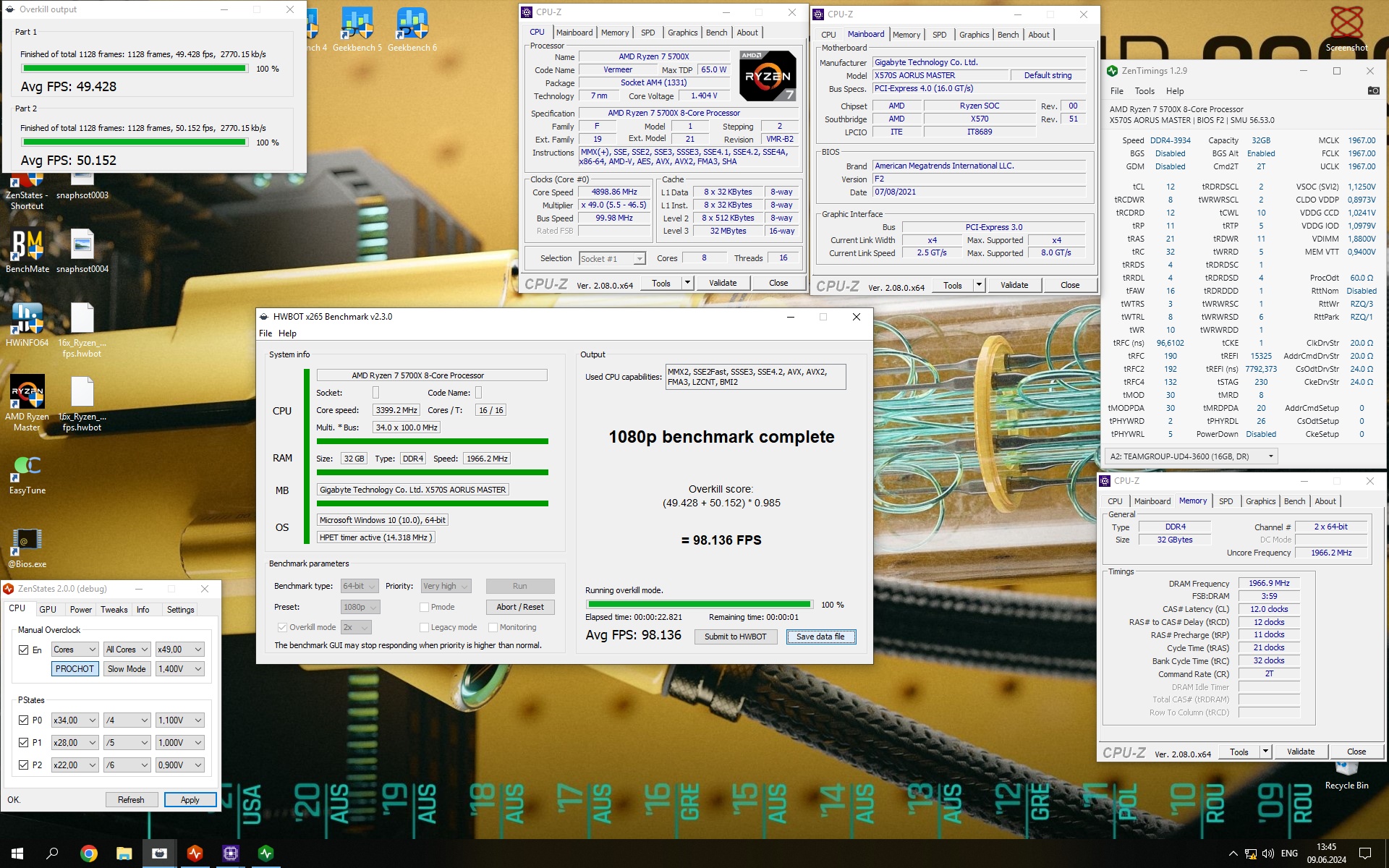This screenshot has width=1389, height=868.
Task: Enable the Monitoring checkbox
Action: point(493,627)
